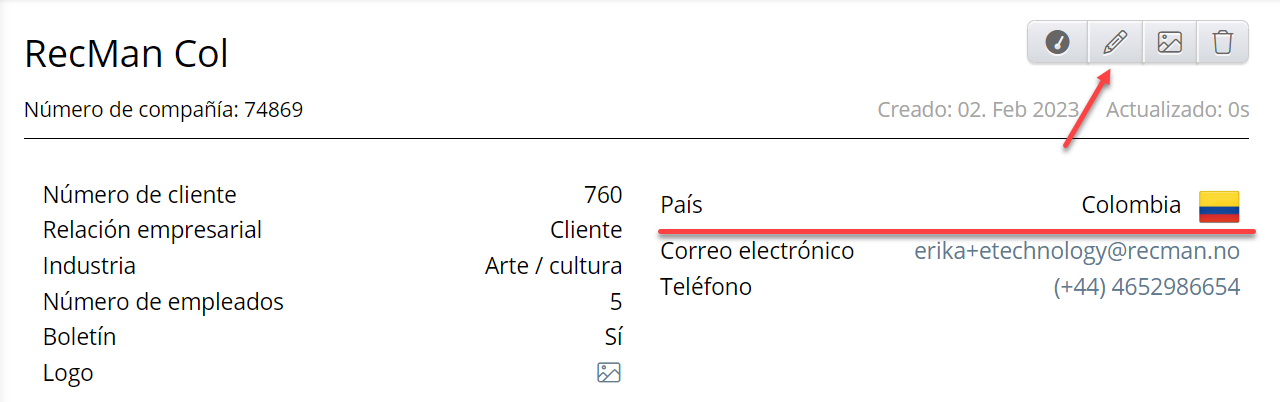Viewport: 1280px width, 402px height.
Task: Open the image upload toolbar icon
Action: (1170, 43)
